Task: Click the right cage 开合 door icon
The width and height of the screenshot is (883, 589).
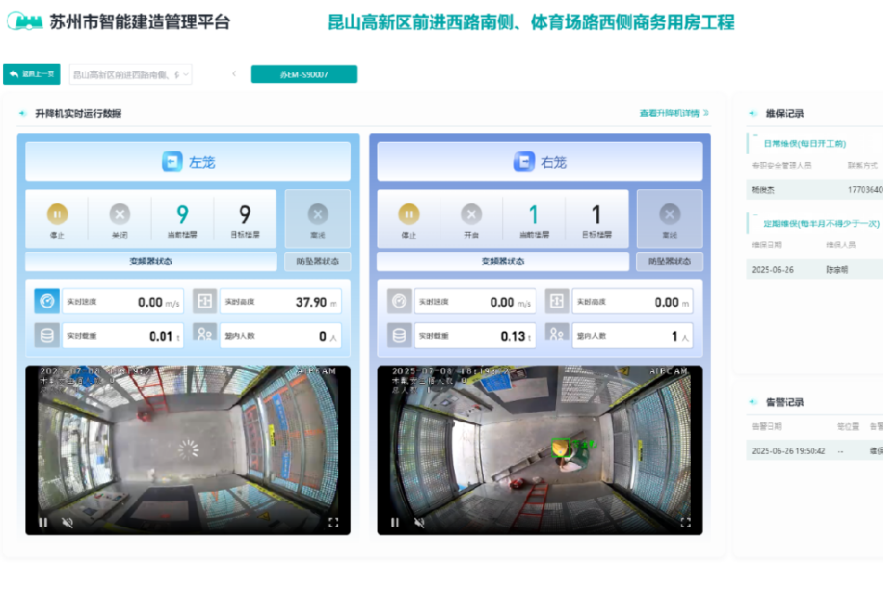Action: tap(471, 214)
